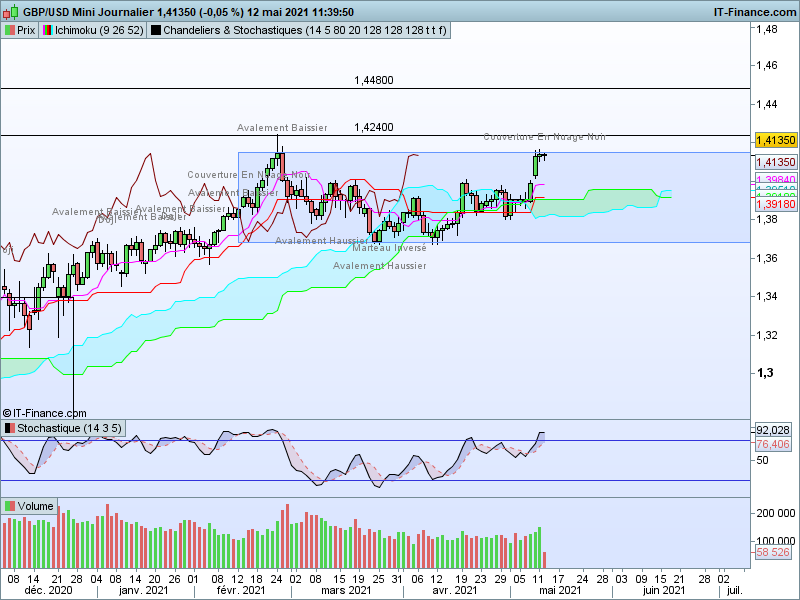Viewport: 800px width, 600px height.
Task: Click the 'janv. 2021' time axis label
Action: [143, 590]
